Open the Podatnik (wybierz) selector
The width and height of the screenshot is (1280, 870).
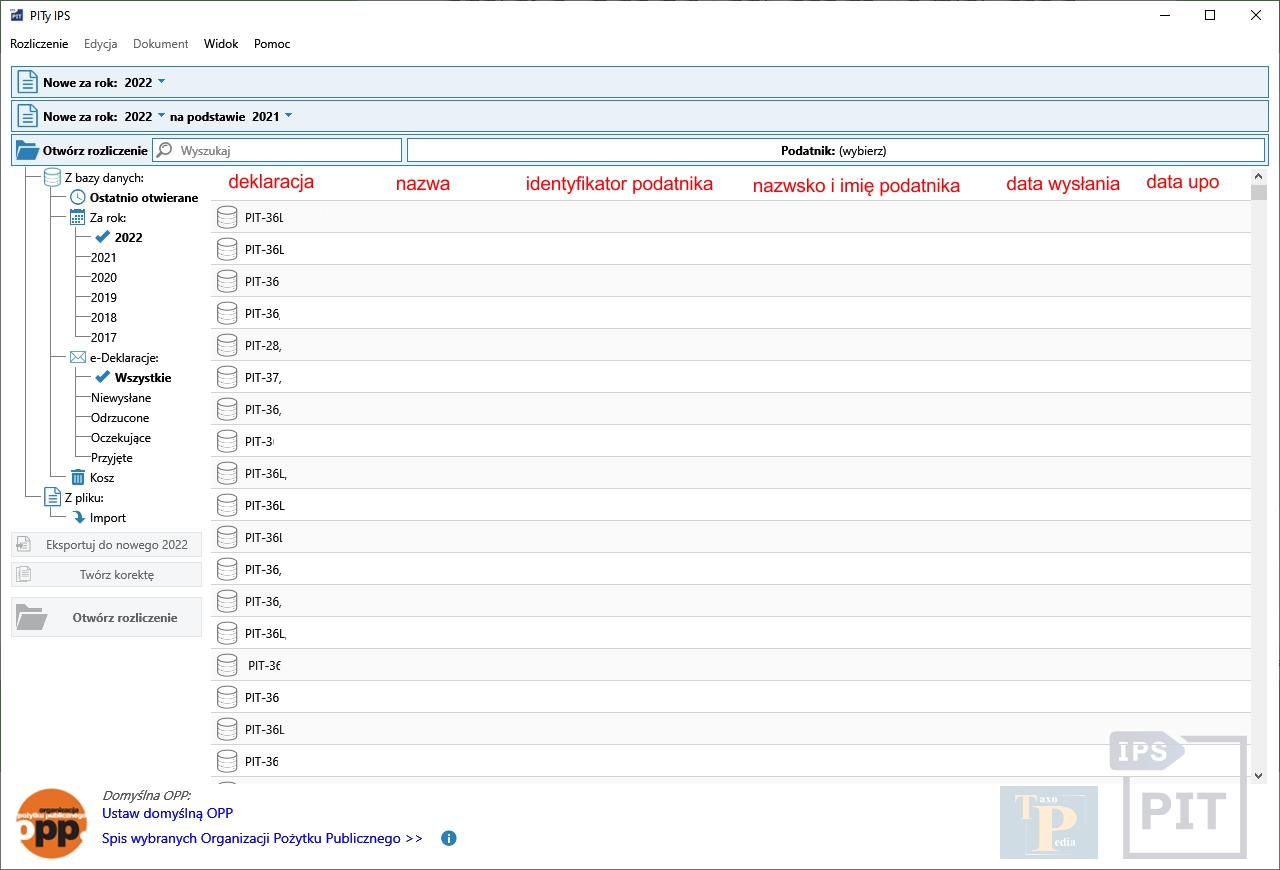click(835, 150)
